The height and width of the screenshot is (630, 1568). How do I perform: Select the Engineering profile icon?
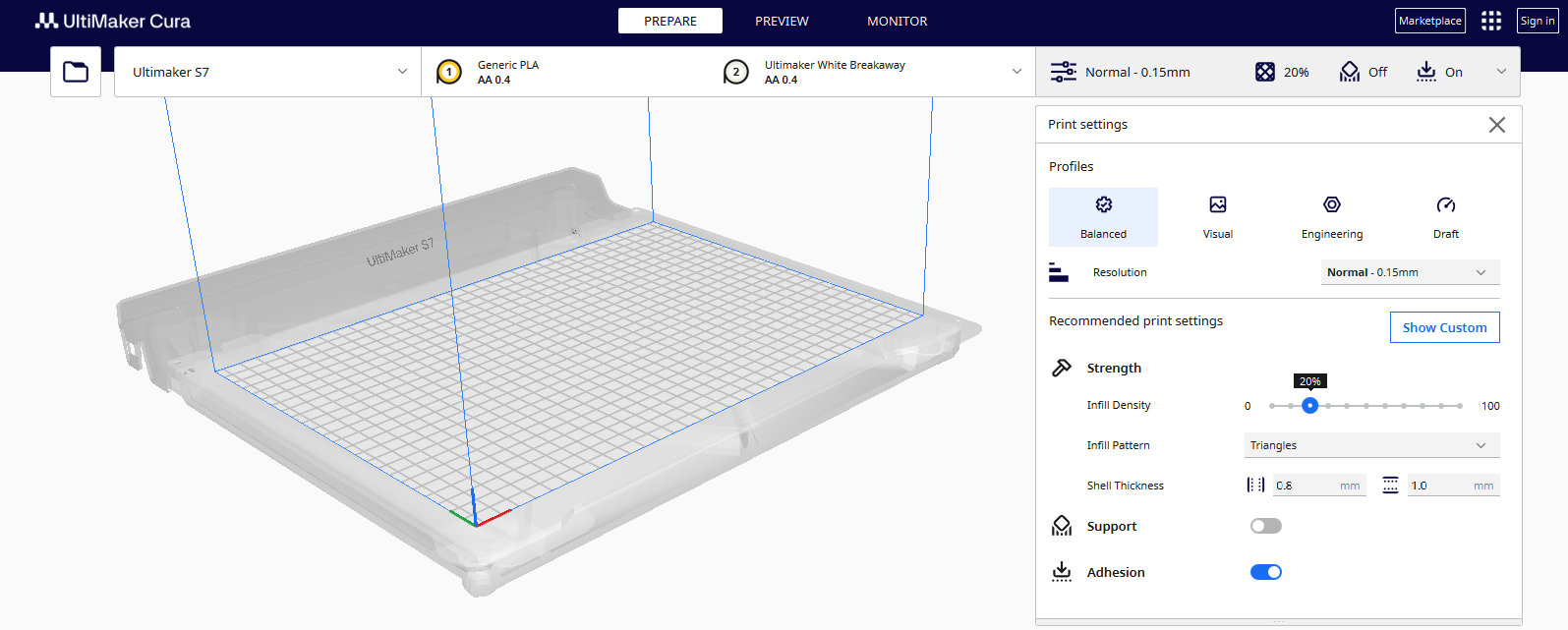click(x=1332, y=204)
